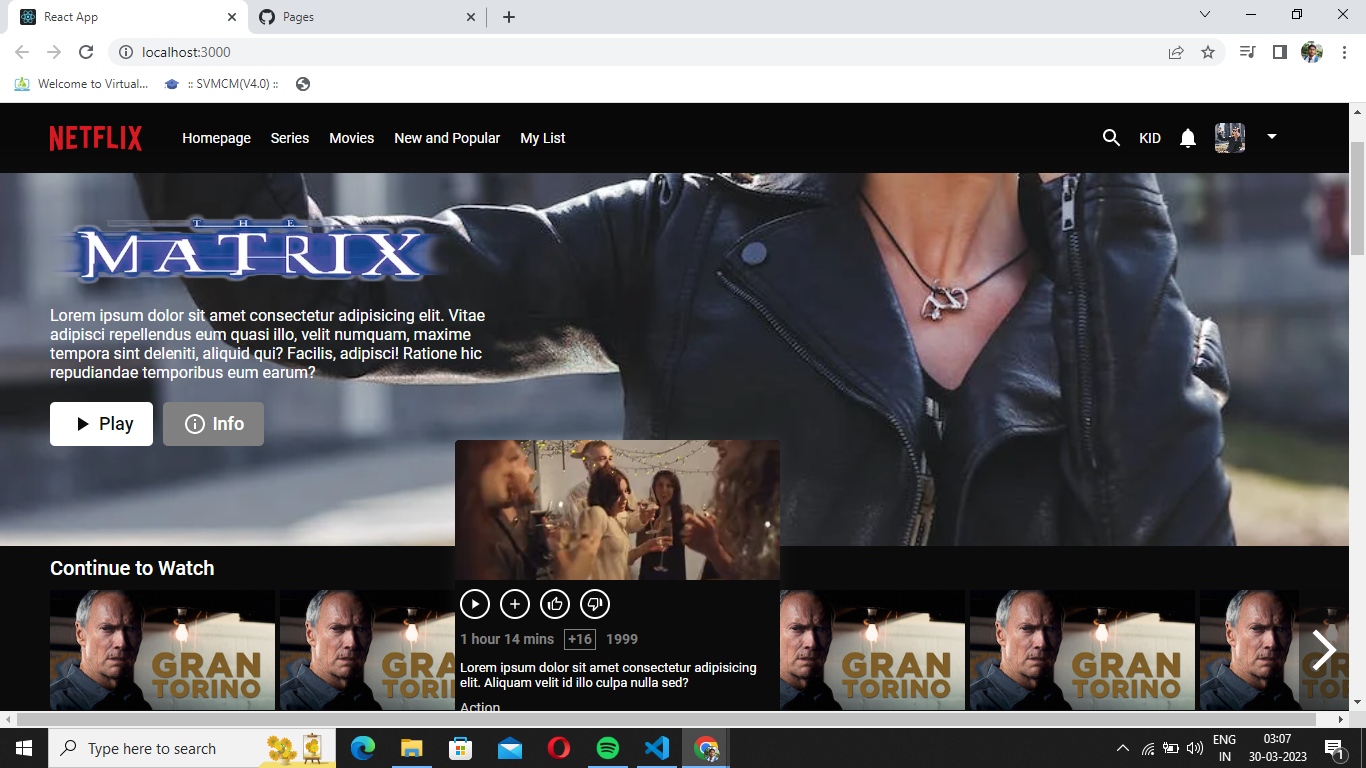The width and height of the screenshot is (1366, 768).
Task: Open the Chrome user profile avatar
Action: 1312,52
